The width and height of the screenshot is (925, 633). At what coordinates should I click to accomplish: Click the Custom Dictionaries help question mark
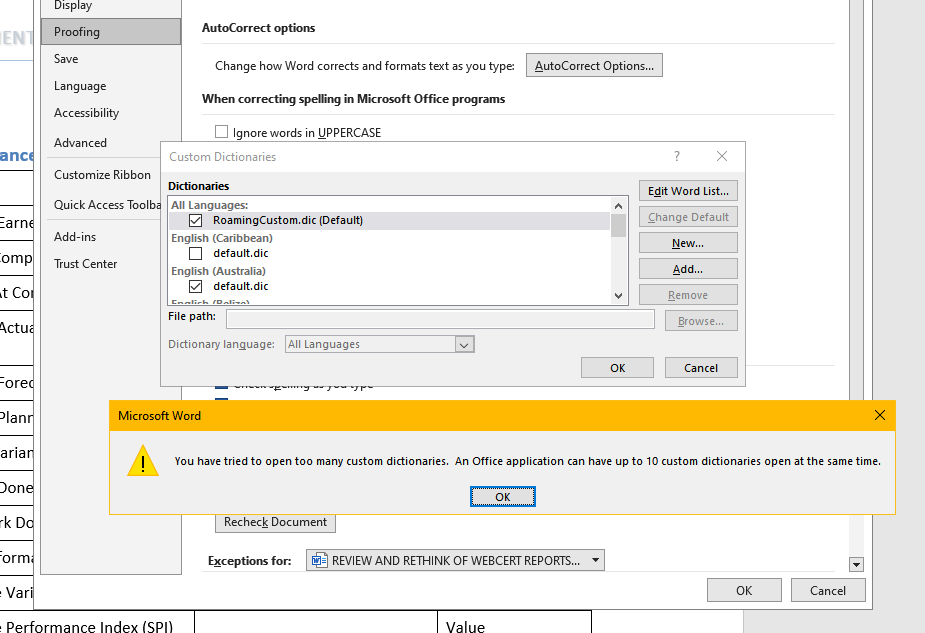click(x=677, y=156)
